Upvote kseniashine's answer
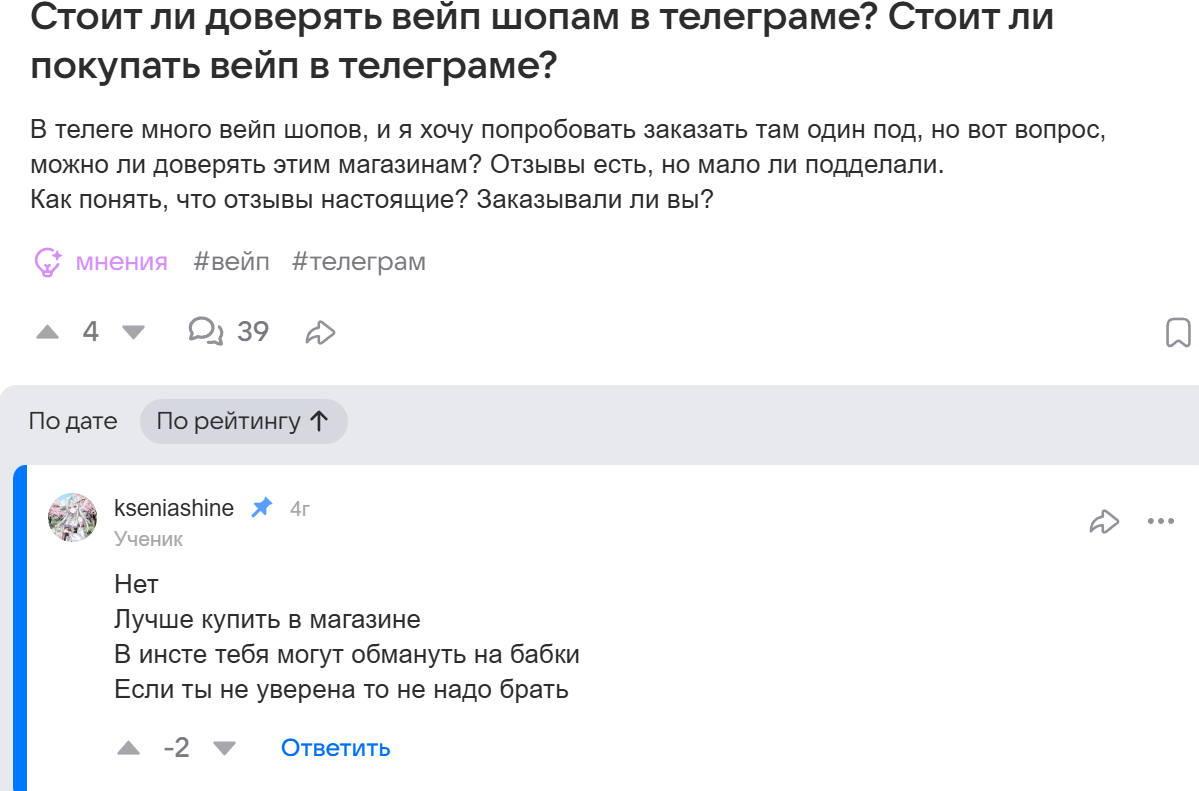1199x791 pixels. pyautogui.click(x=129, y=748)
